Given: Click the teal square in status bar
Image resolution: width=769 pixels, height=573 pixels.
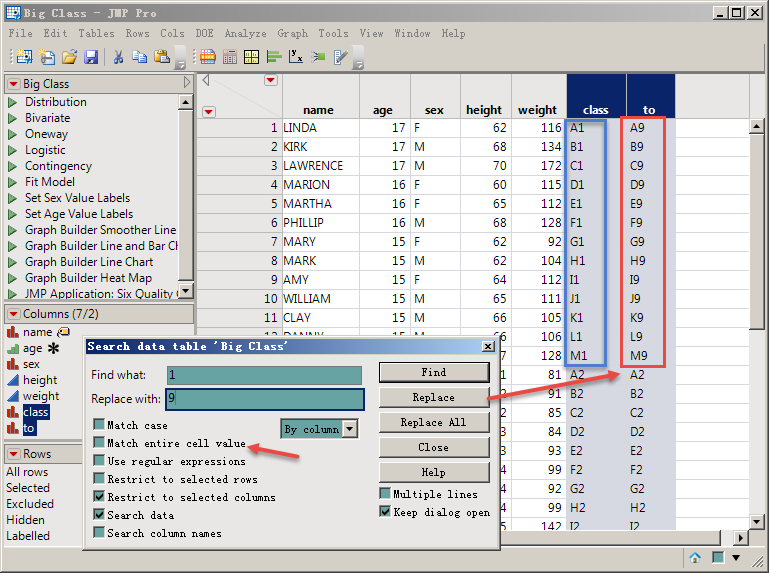Looking at the screenshot, I should click(717, 557).
